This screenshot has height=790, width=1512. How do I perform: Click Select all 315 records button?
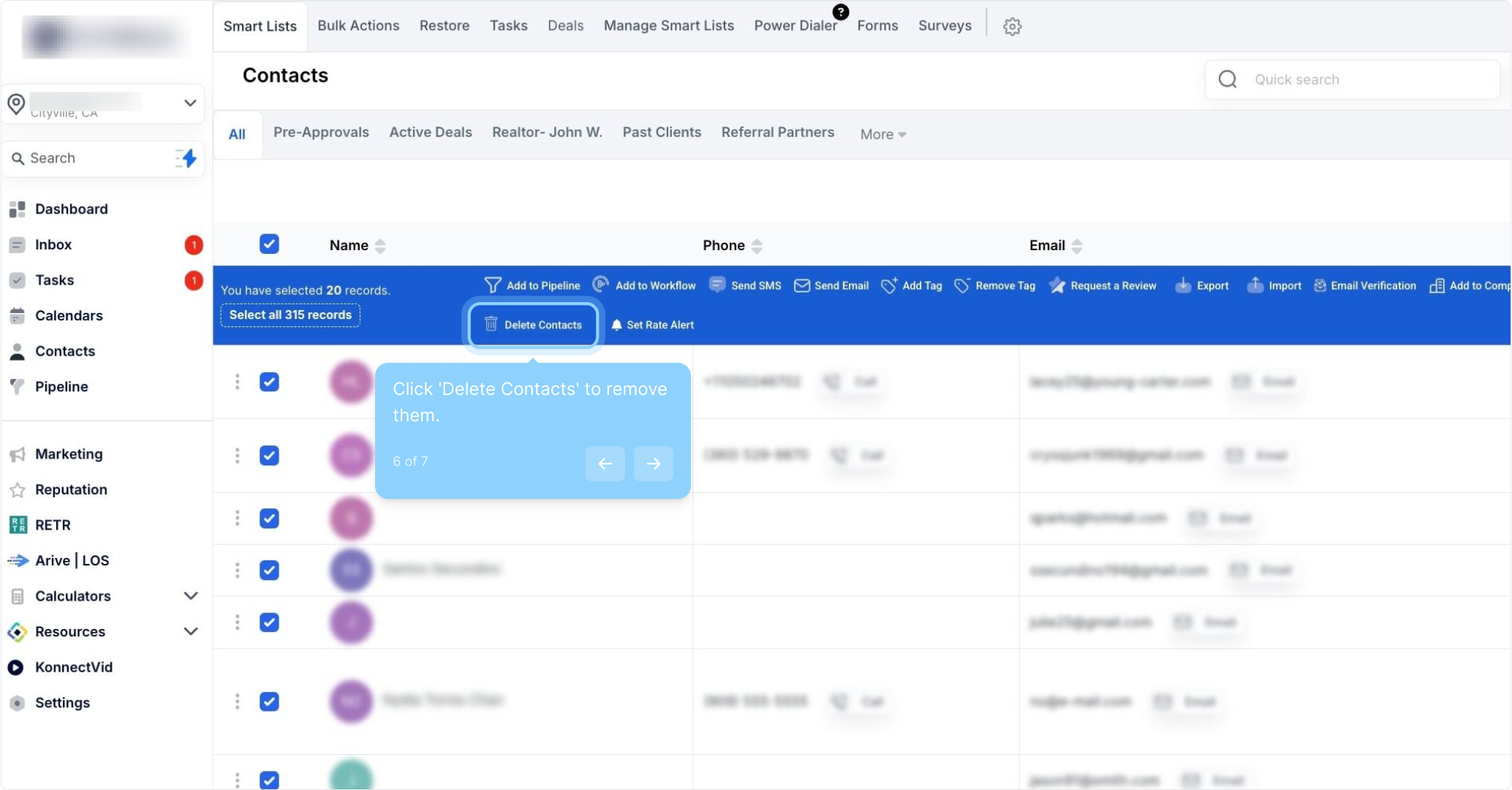tap(290, 315)
